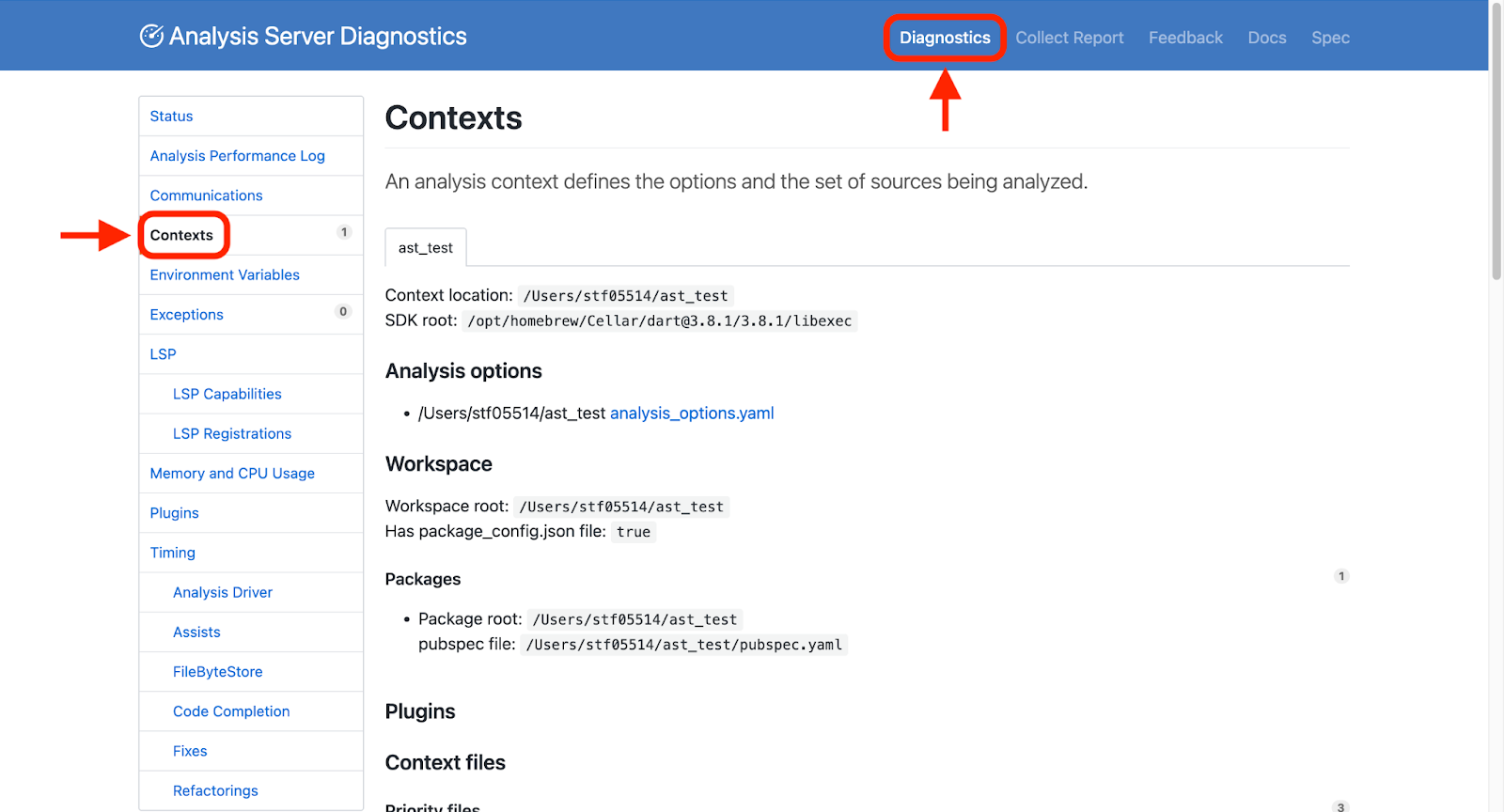Open the Exceptions sidebar entry
1504x812 pixels.
(186, 315)
